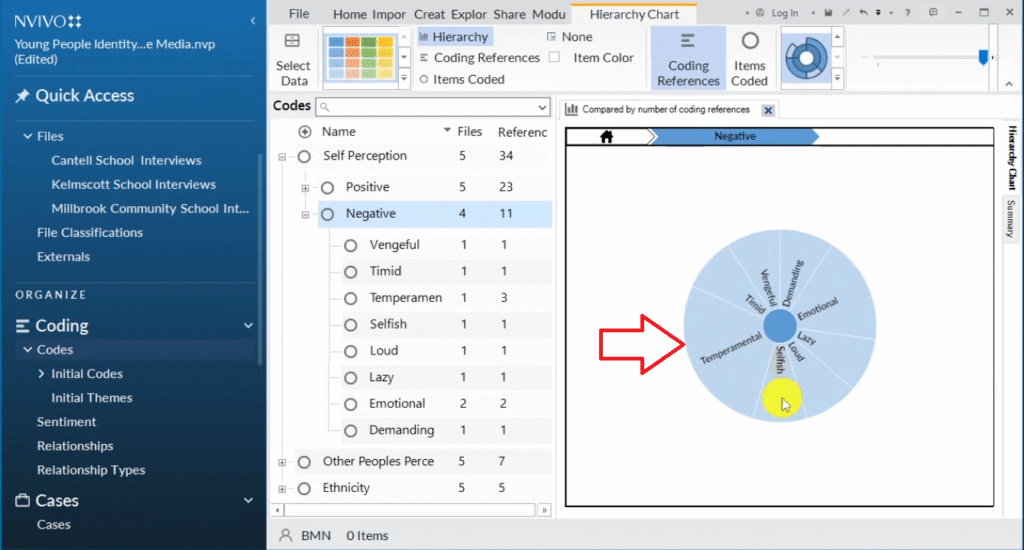This screenshot has height=550, width=1024.
Task: Expand the Positive code tree node
Action: pos(305,188)
